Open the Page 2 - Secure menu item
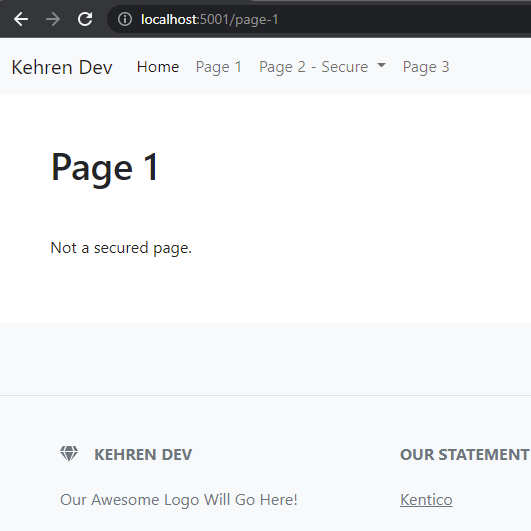Image resolution: width=531 pixels, height=531 pixels. (322, 67)
